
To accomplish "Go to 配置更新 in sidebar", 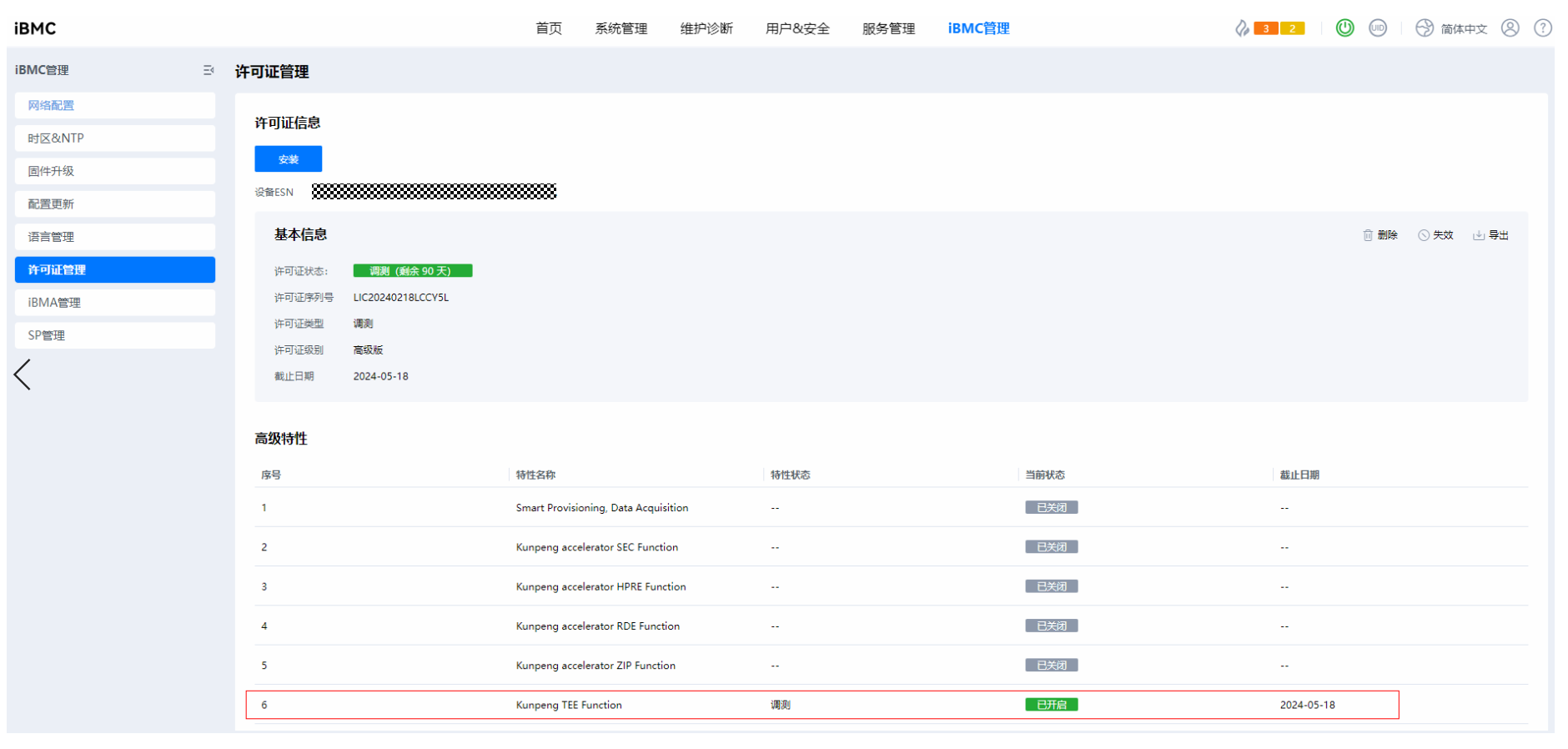I will (x=115, y=204).
